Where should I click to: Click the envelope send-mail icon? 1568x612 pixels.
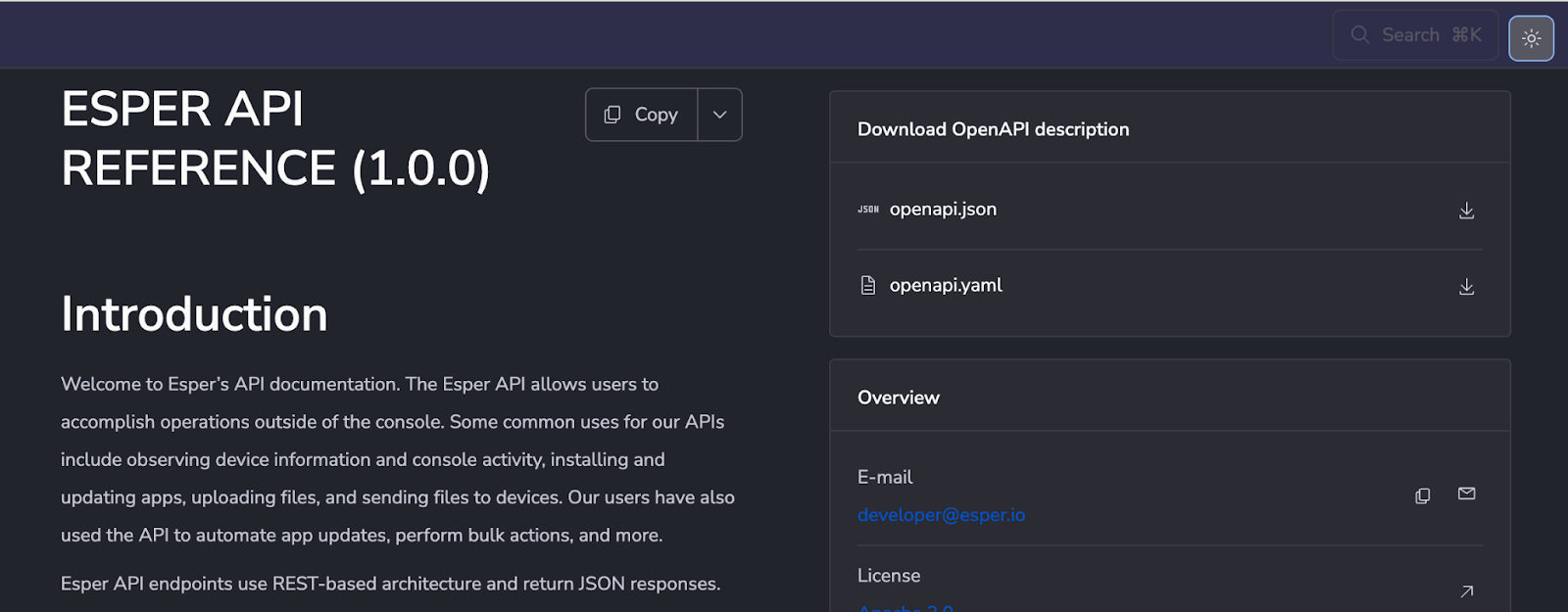coord(1466,494)
